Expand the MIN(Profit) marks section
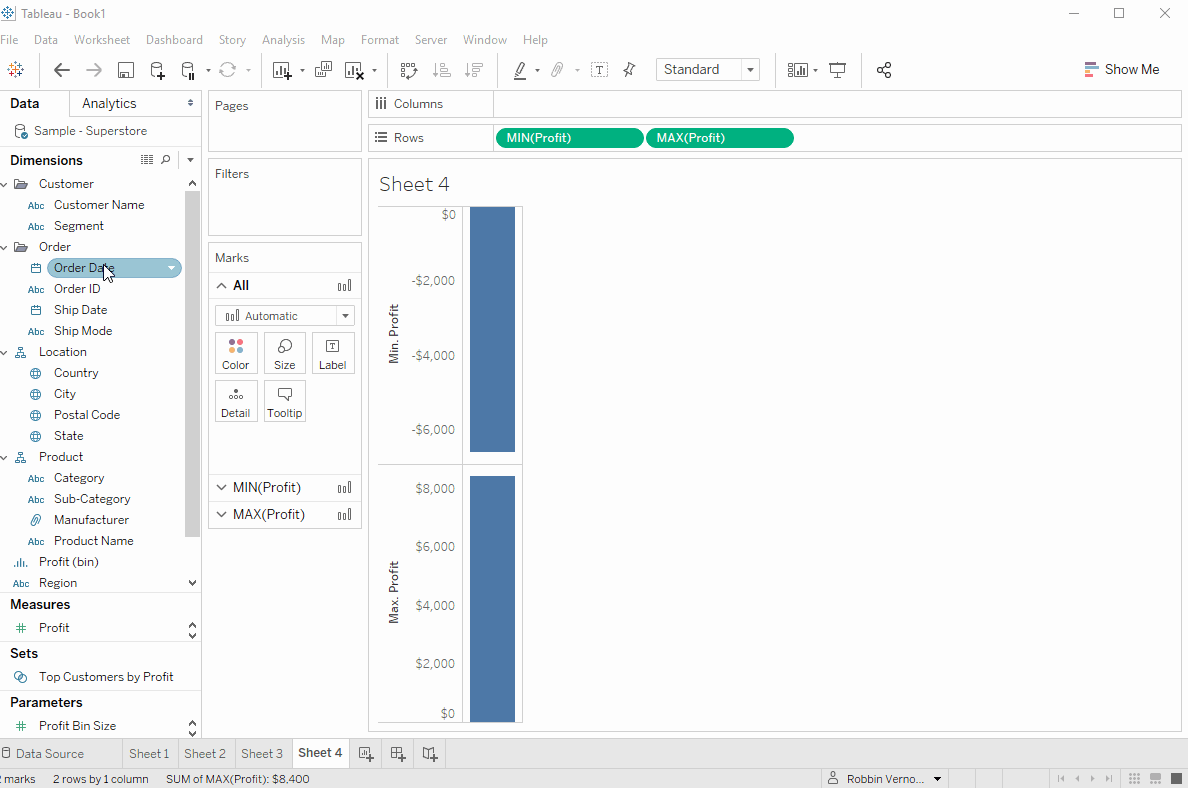Viewport: 1188px width, 788px height. click(222, 488)
